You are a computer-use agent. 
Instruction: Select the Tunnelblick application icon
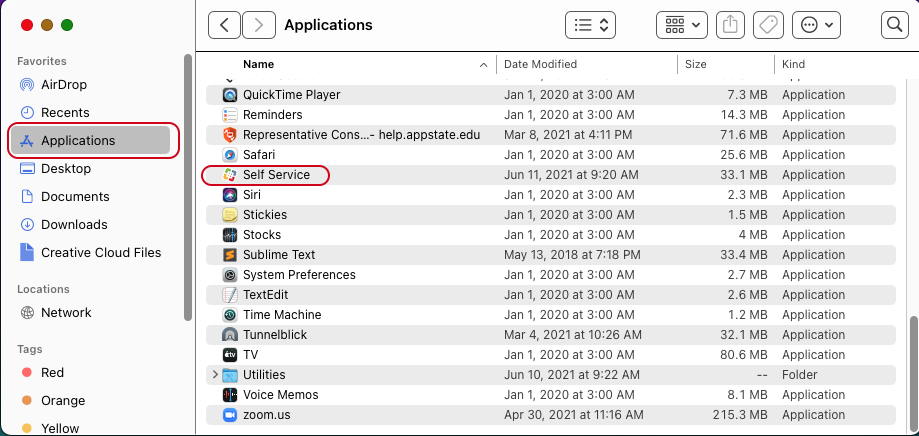click(230, 335)
